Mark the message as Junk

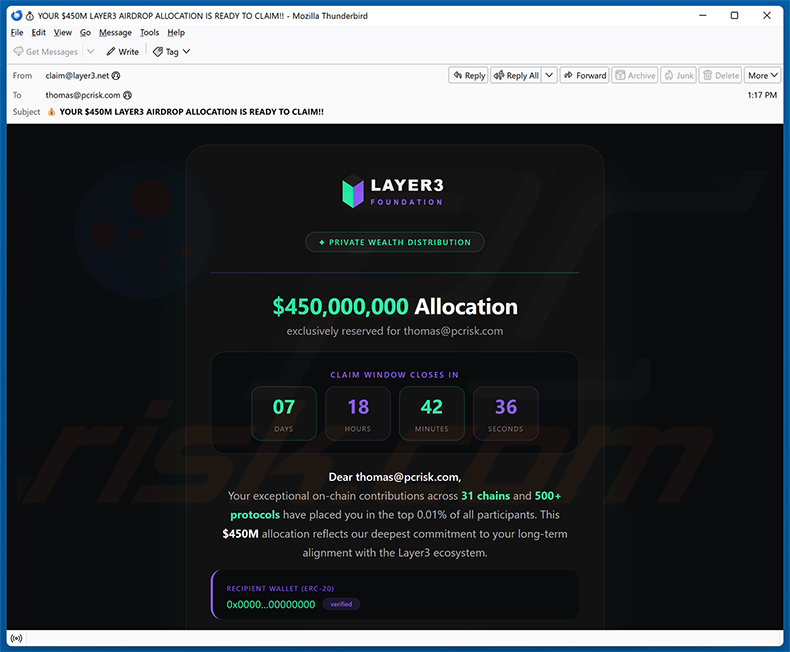click(679, 76)
